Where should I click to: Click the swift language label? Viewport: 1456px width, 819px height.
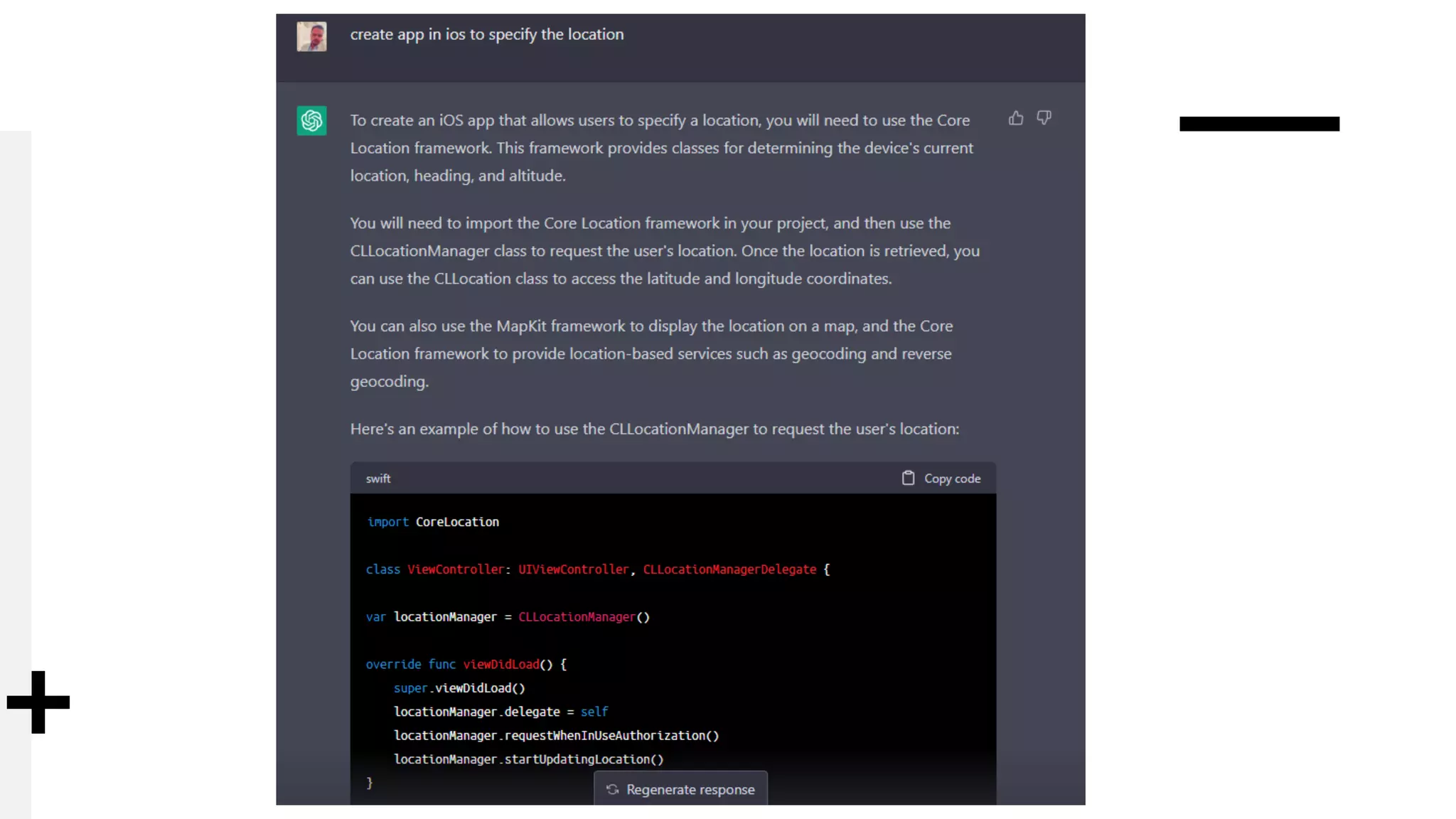click(378, 478)
